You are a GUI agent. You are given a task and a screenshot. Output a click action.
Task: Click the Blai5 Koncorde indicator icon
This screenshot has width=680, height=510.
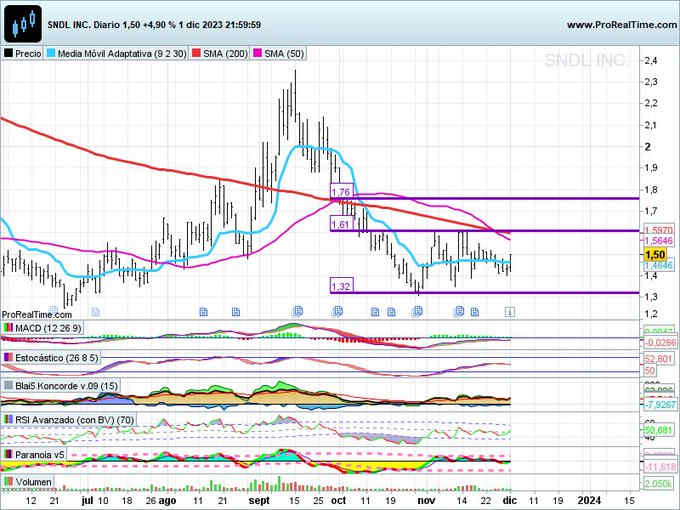pyautogui.click(x=8, y=385)
